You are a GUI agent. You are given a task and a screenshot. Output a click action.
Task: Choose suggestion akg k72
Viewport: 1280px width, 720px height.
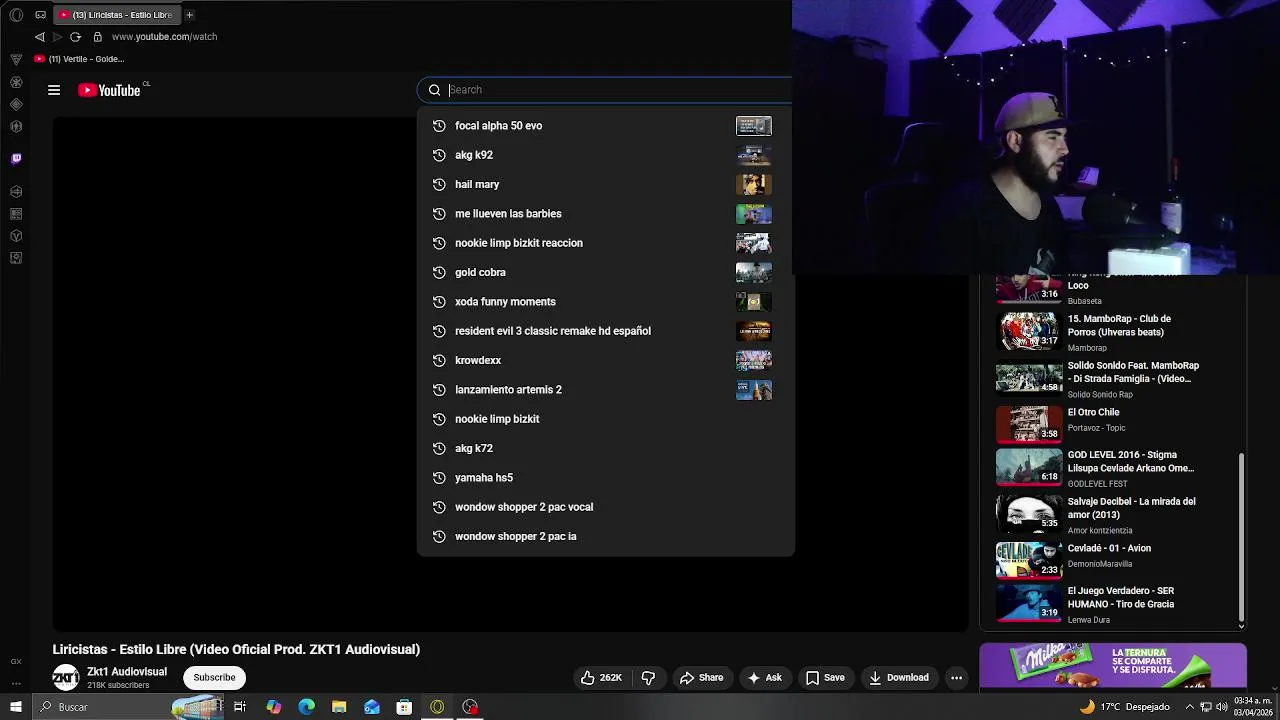pos(605,448)
